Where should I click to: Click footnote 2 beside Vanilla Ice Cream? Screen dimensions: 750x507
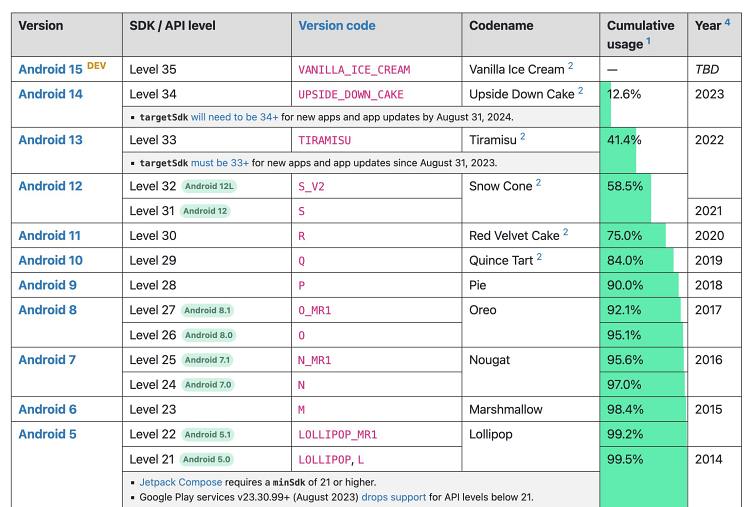click(x=570, y=66)
